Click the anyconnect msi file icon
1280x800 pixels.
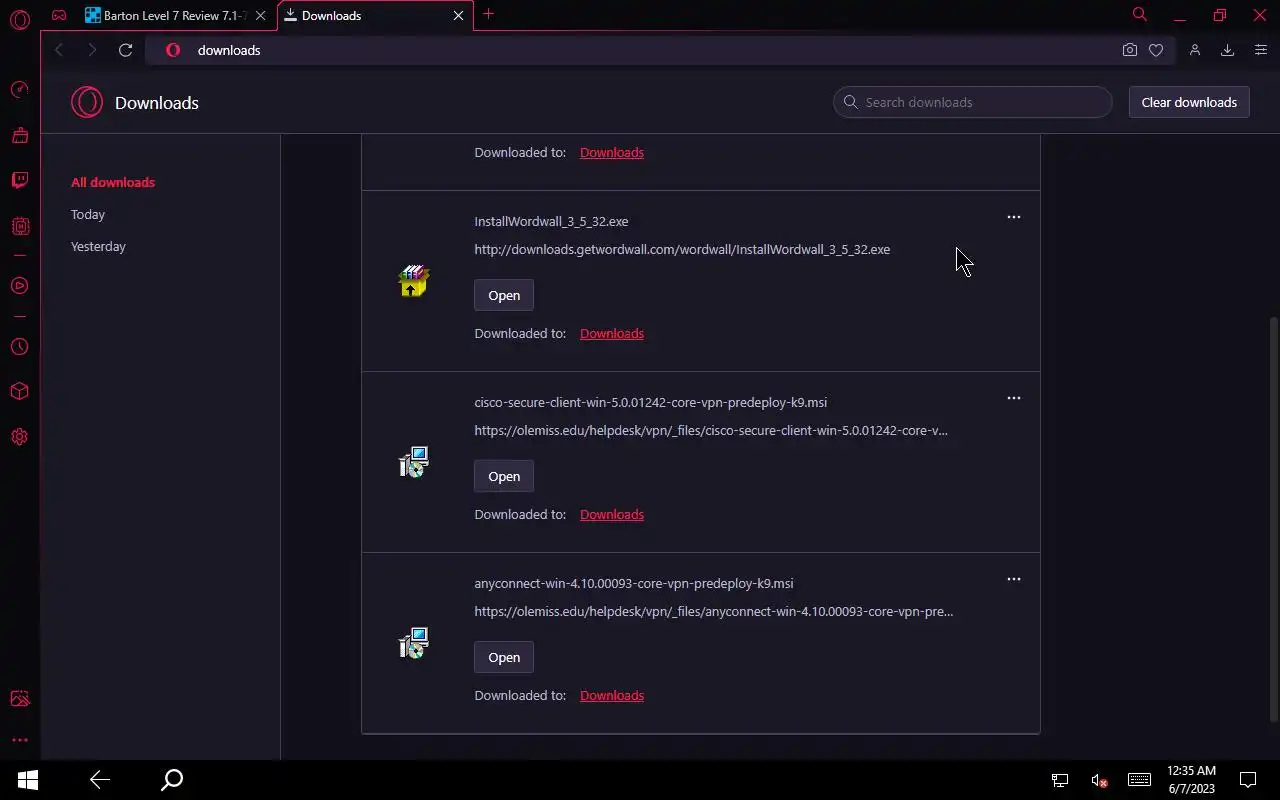(414, 643)
